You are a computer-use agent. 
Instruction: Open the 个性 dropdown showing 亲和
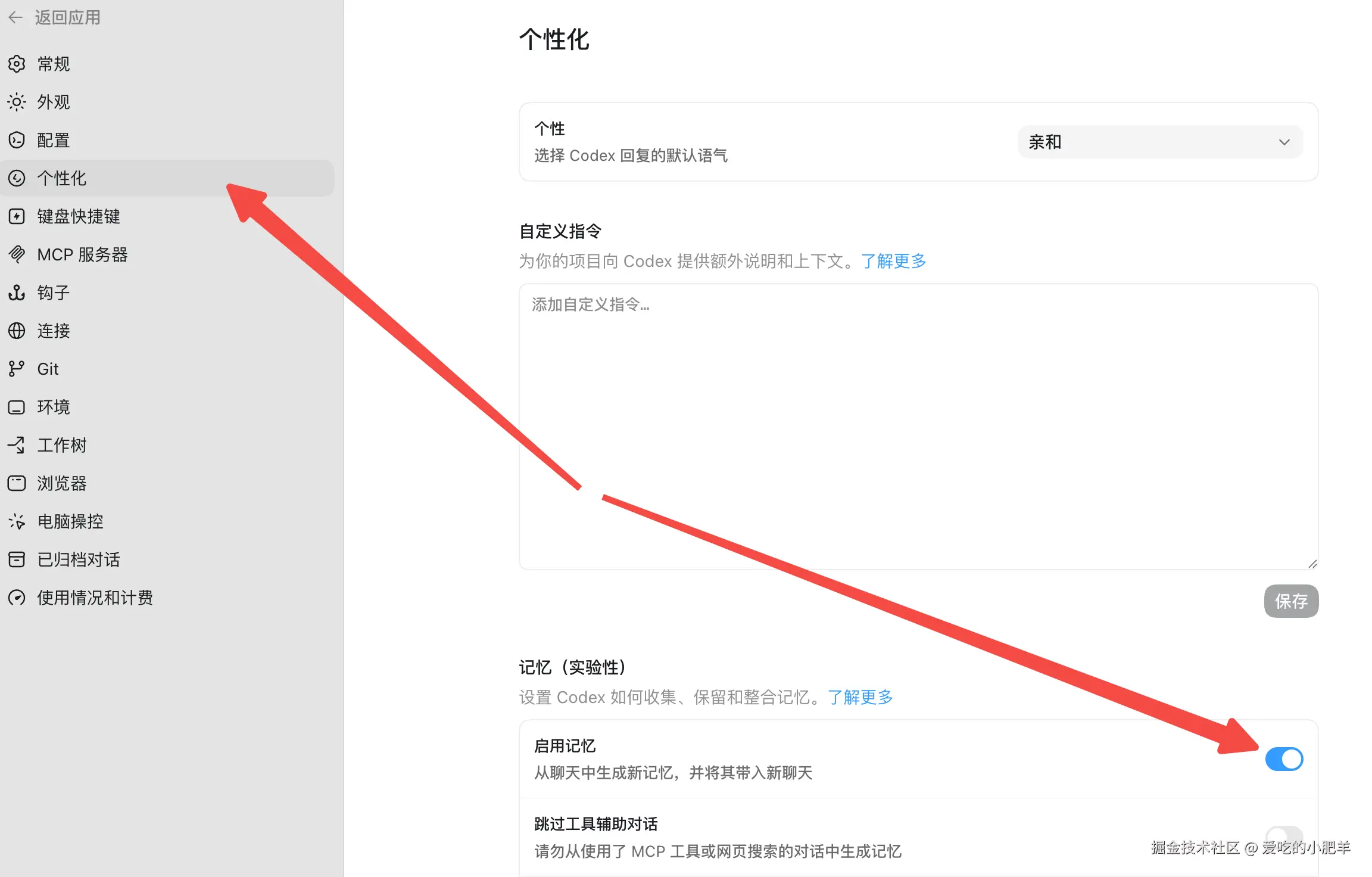(1160, 142)
